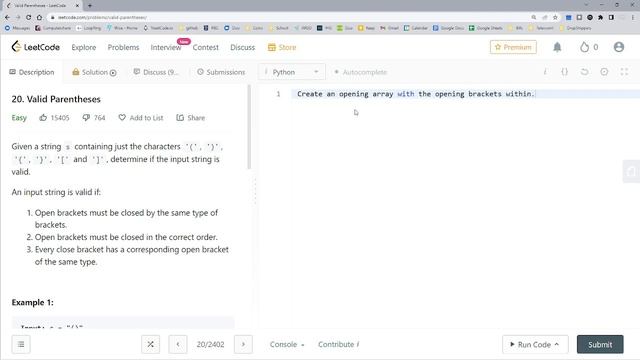The width and height of the screenshot is (640, 360).
Task: Click Add to List
Action: pyautogui.click(x=141, y=118)
